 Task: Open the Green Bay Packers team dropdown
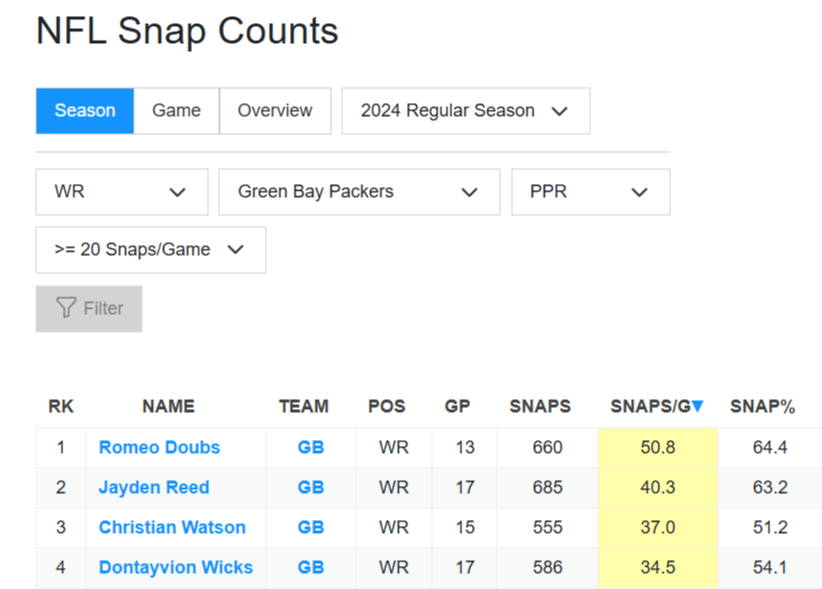359,192
